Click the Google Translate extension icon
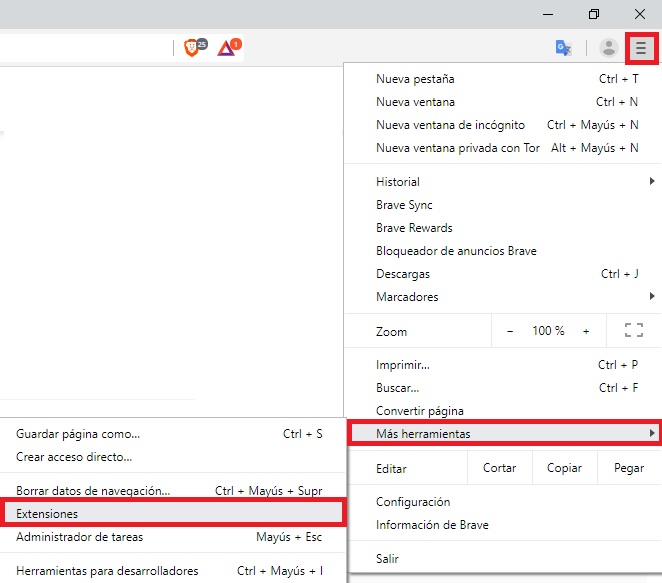662x583 pixels. pyautogui.click(x=564, y=48)
